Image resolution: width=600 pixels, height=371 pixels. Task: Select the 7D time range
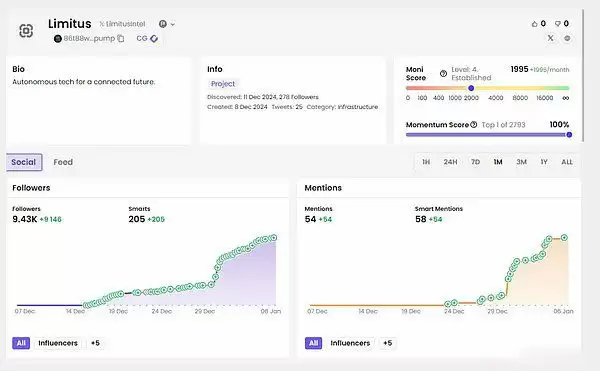click(x=475, y=162)
